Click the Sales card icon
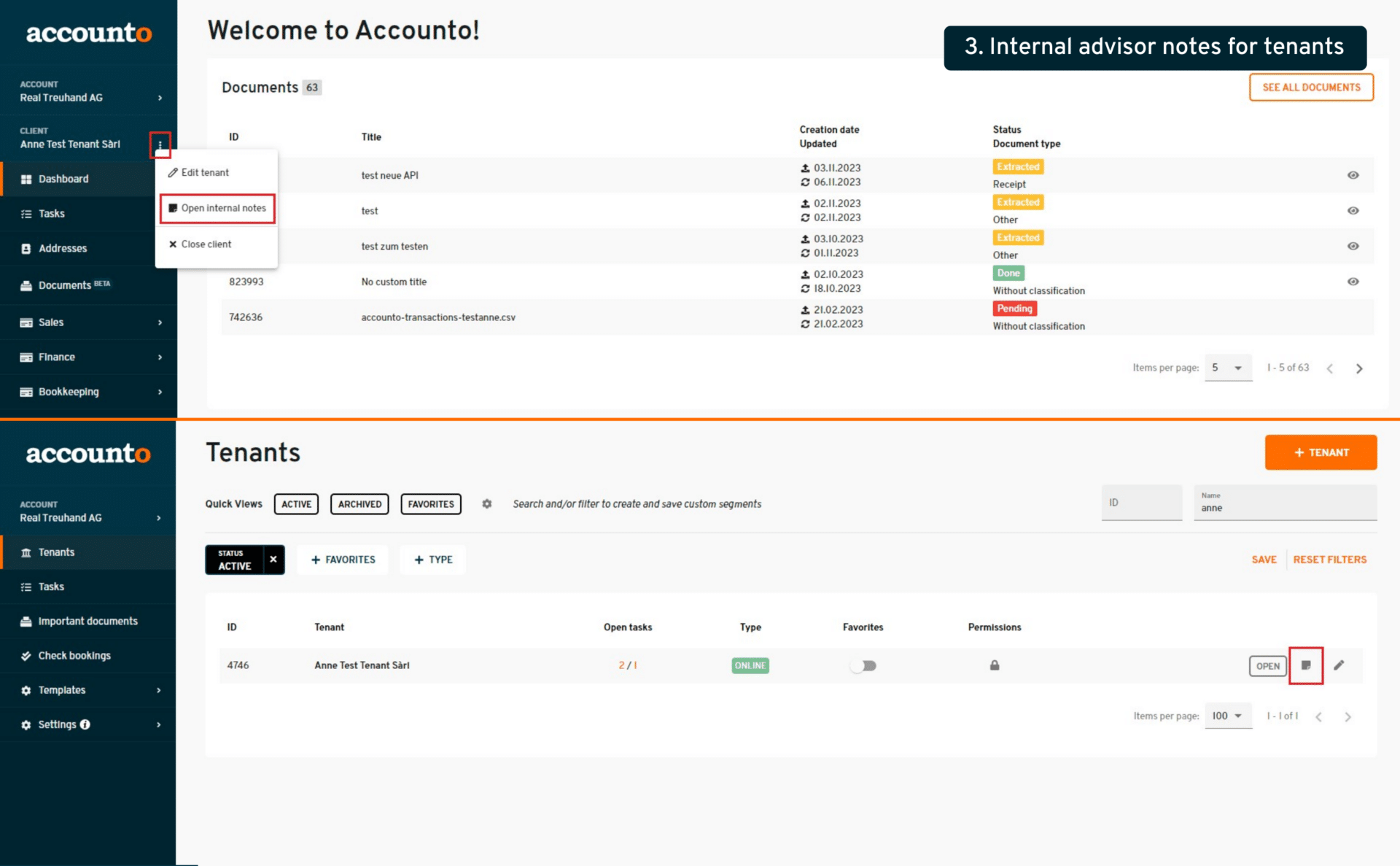This screenshot has width=1400, height=866. (x=26, y=322)
